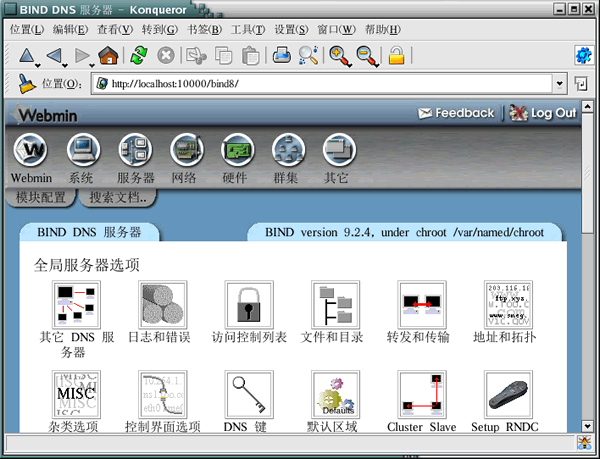Zoom in with the plus magnifier

(x=340, y=56)
